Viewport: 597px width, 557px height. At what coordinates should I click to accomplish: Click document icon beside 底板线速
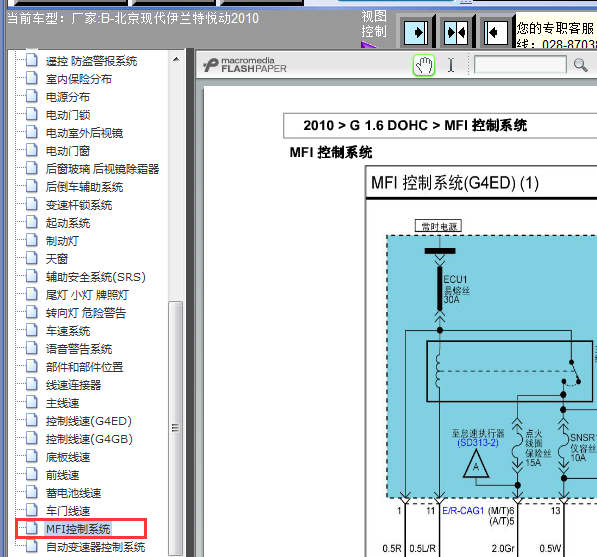tap(32, 456)
